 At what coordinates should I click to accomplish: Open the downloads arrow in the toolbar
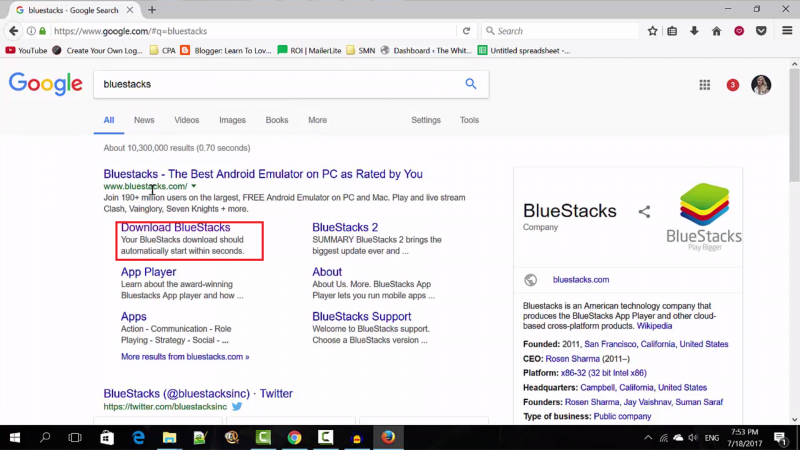tap(694, 31)
